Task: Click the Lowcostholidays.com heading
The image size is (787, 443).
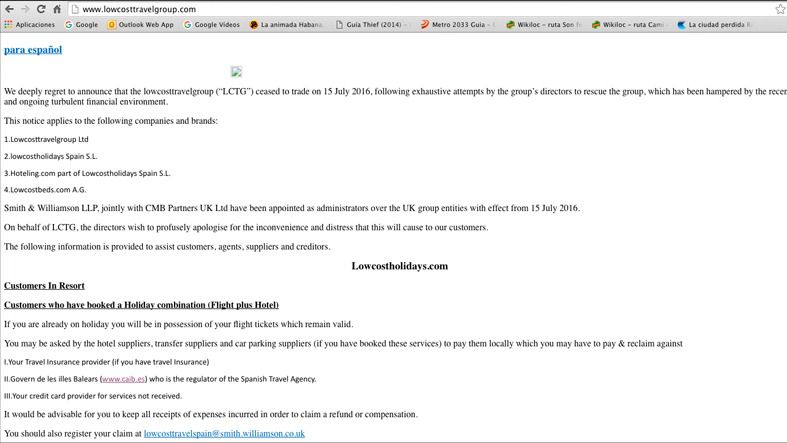Action: click(400, 266)
